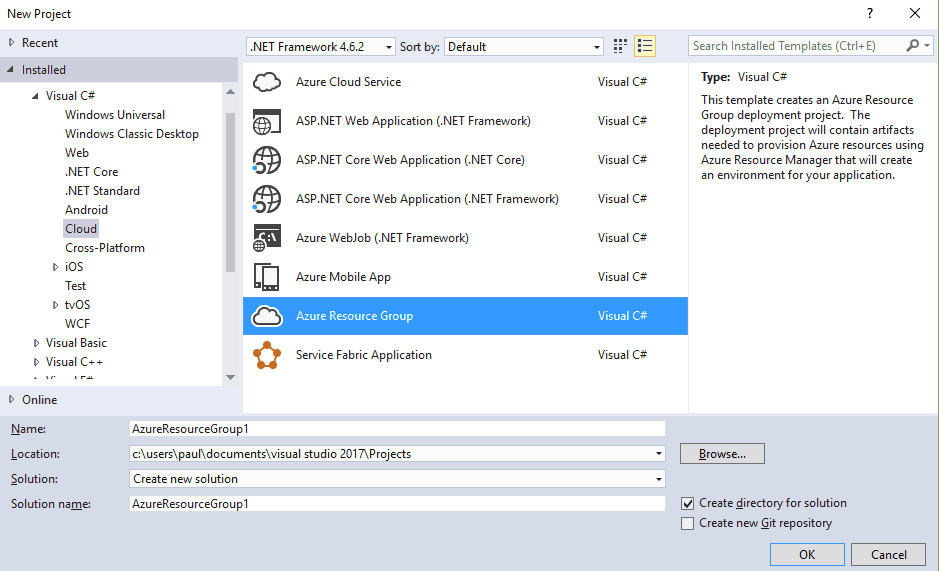Expand the iOS tree node

[x=55, y=267]
